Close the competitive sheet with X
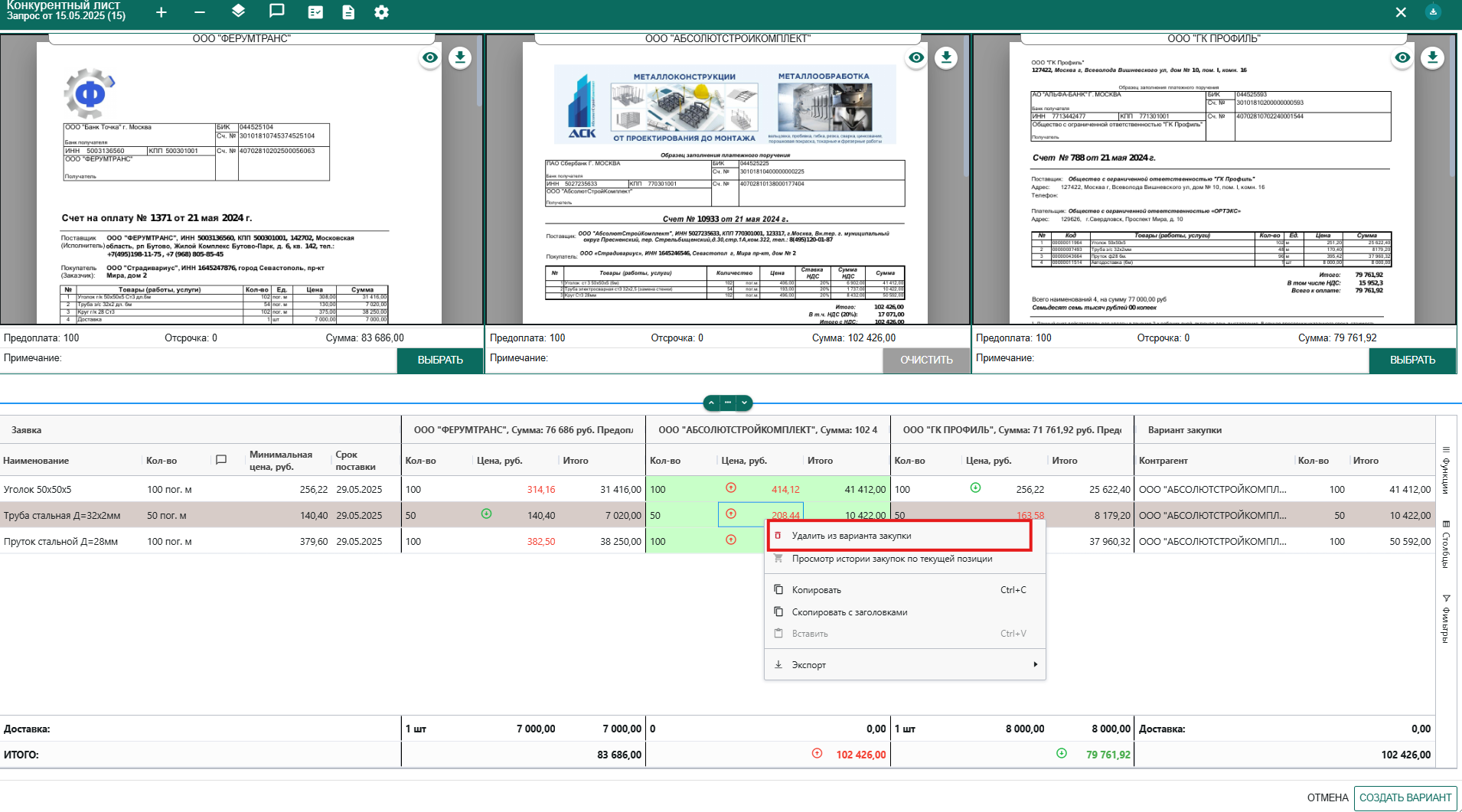 coord(1401,12)
